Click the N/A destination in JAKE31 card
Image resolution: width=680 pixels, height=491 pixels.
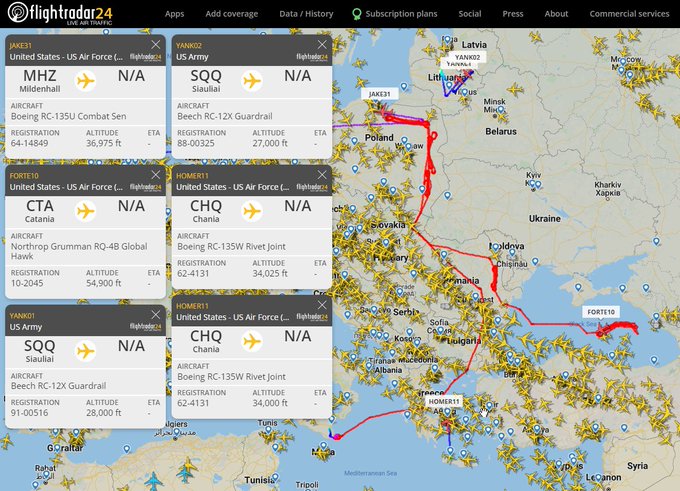[131, 76]
